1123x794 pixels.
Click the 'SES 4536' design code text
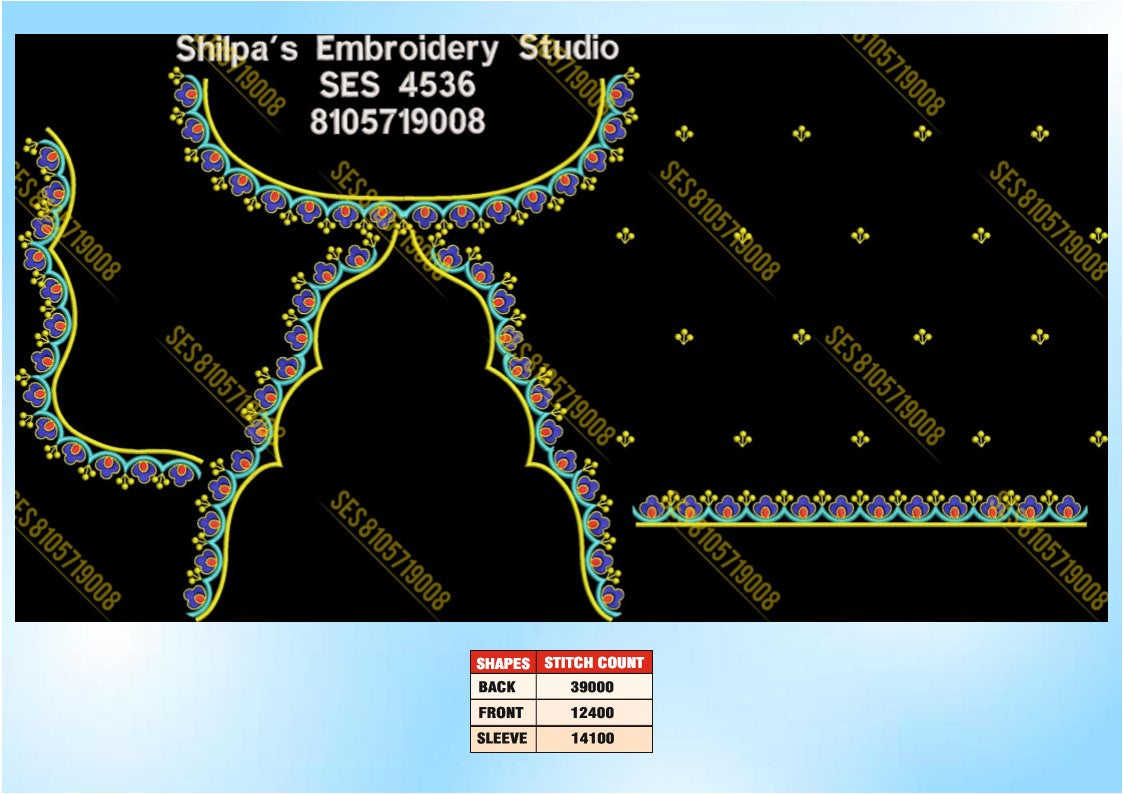pos(397,85)
